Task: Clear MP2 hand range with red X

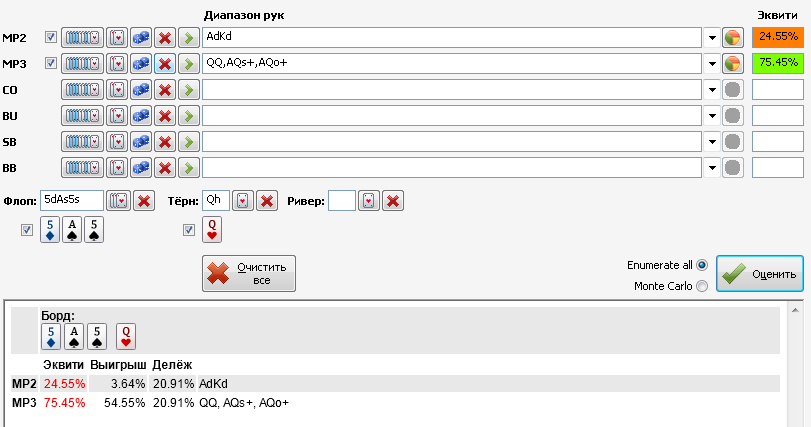Action: click(x=165, y=38)
